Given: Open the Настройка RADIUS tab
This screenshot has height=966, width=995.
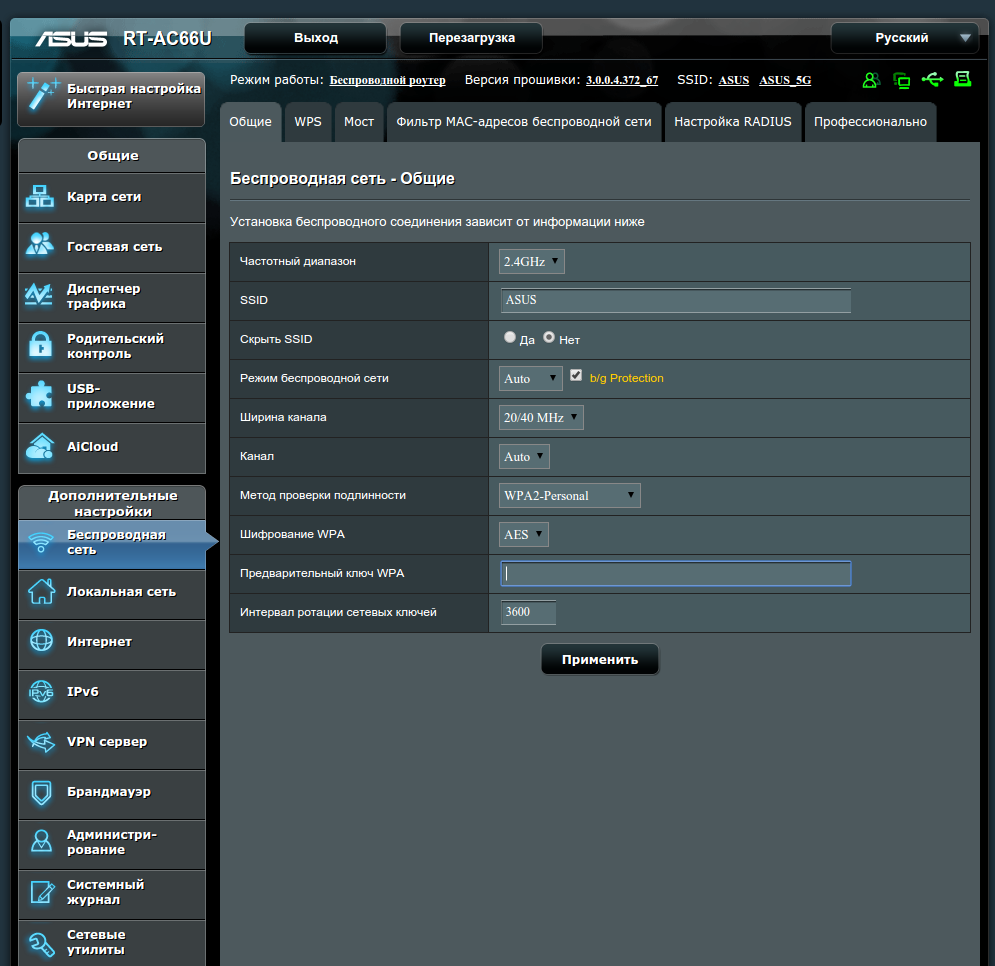Looking at the screenshot, I should pyautogui.click(x=732, y=122).
